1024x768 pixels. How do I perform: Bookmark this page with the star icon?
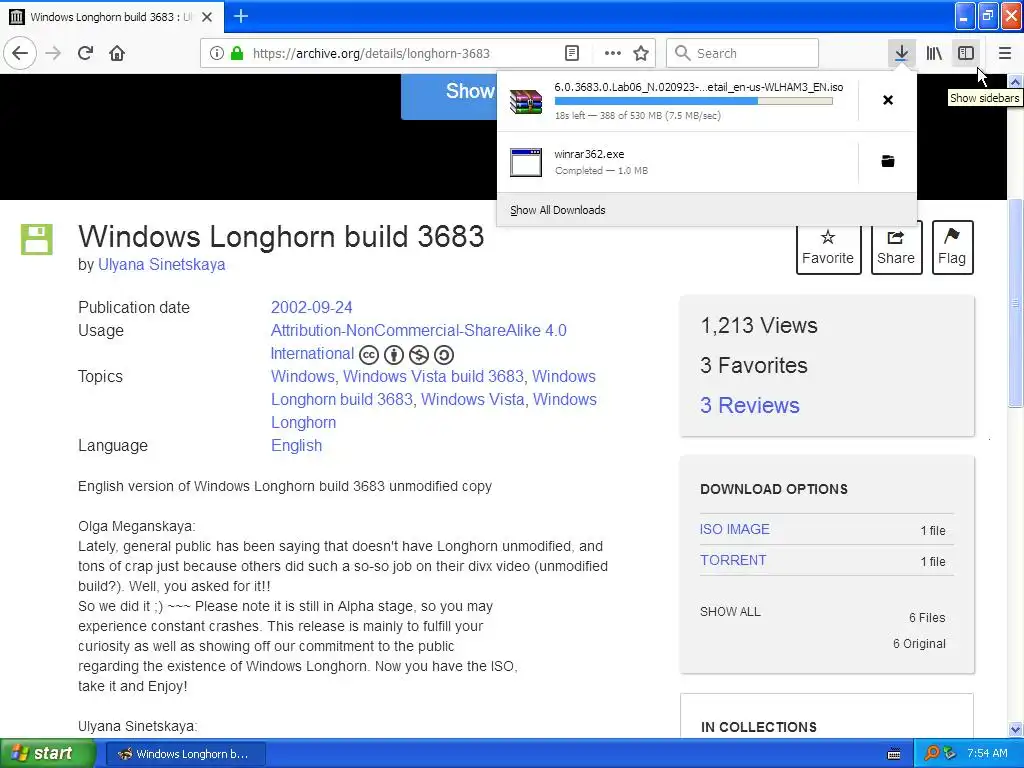click(x=641, y=53)
